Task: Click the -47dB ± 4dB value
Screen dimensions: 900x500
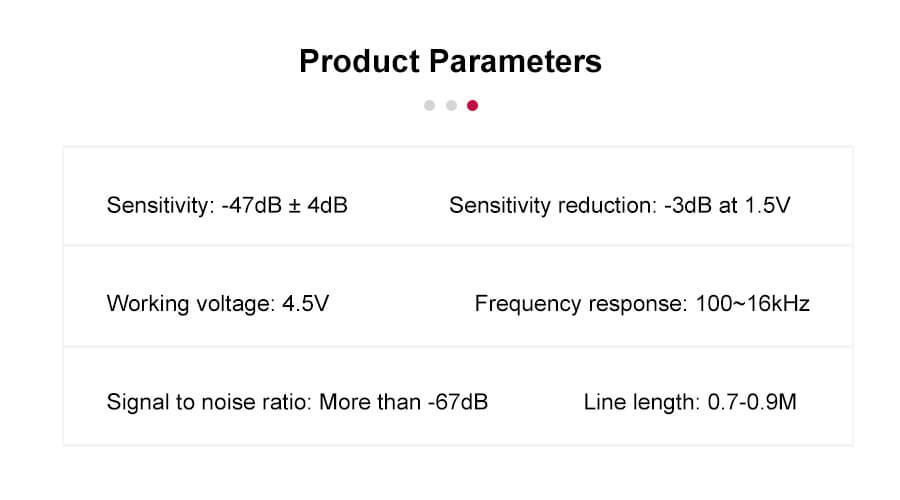Action: tap(285, 206)
